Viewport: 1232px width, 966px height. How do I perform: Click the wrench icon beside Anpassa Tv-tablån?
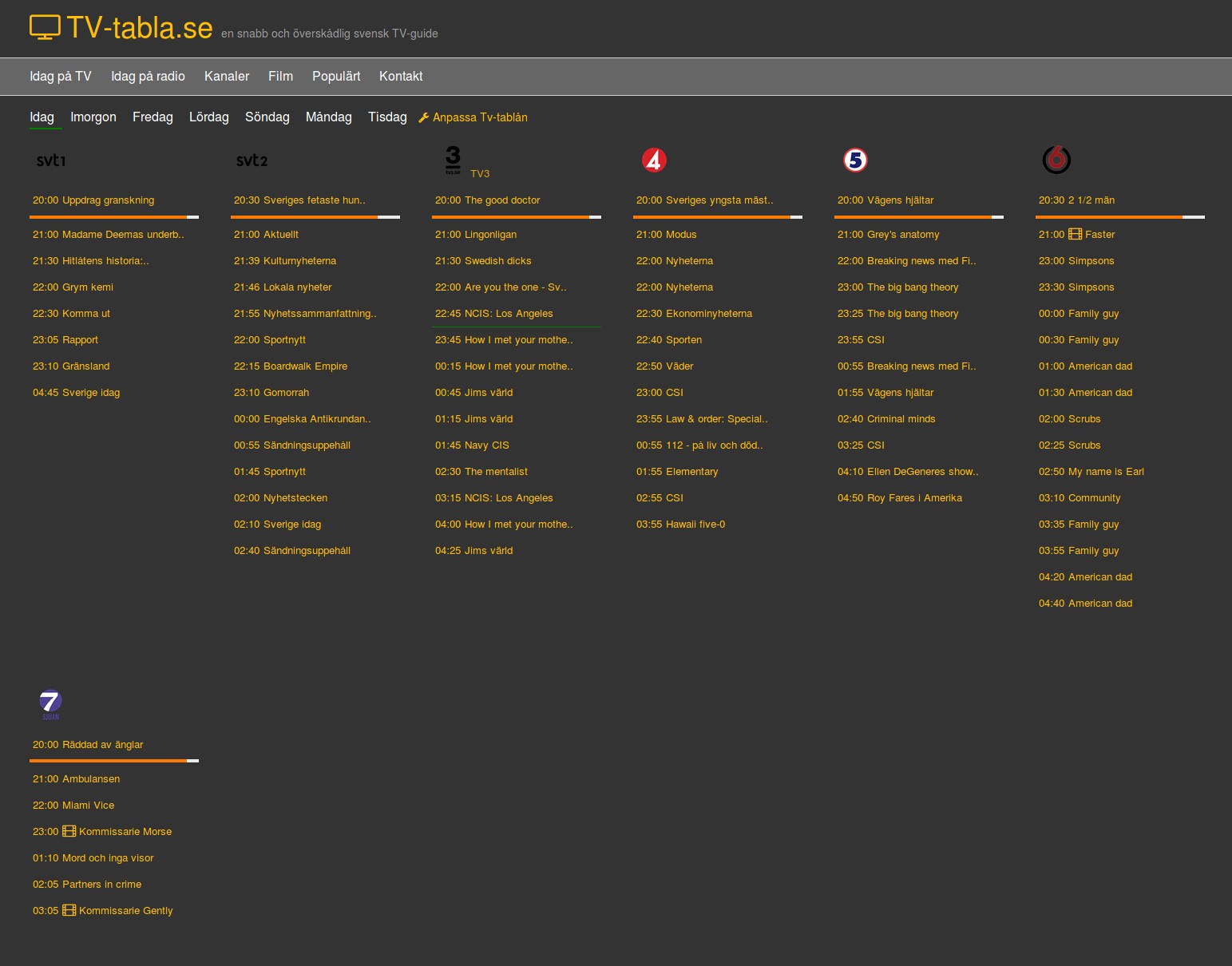point(424,117)
